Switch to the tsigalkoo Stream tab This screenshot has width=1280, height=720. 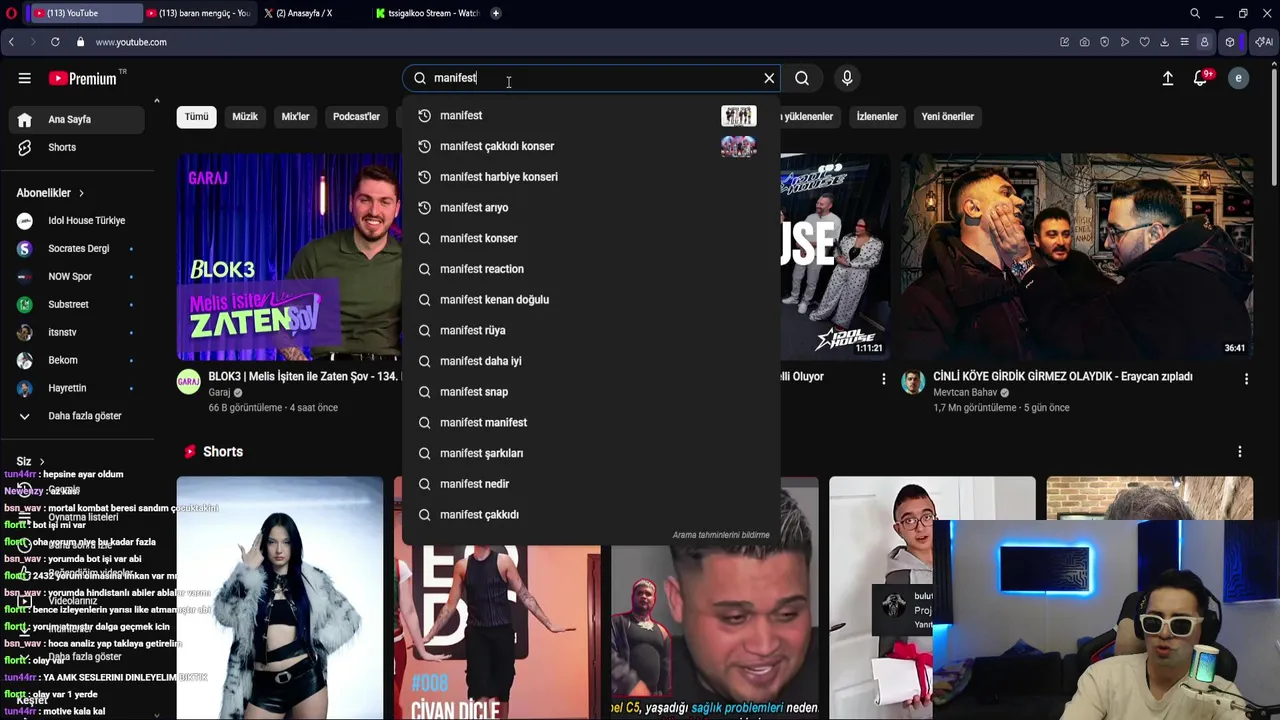(428, 13)
